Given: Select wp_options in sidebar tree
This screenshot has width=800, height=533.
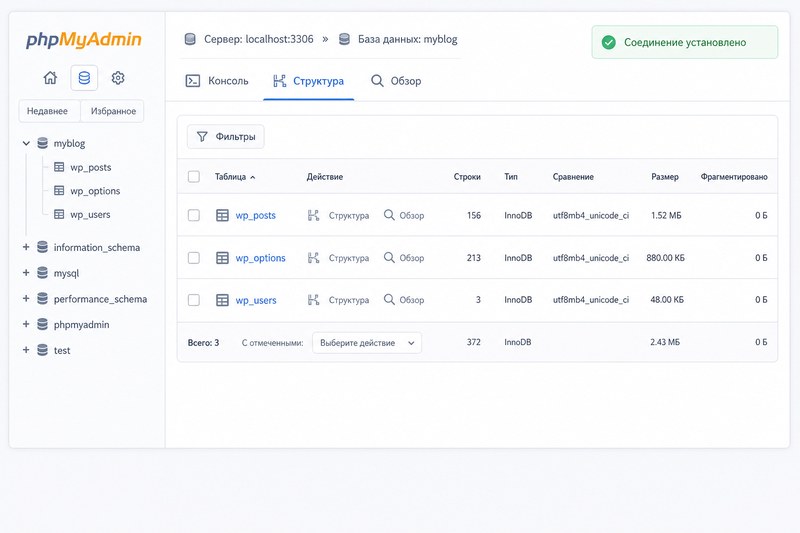Looking at the screenshot, I should click(x=95, y=191).
